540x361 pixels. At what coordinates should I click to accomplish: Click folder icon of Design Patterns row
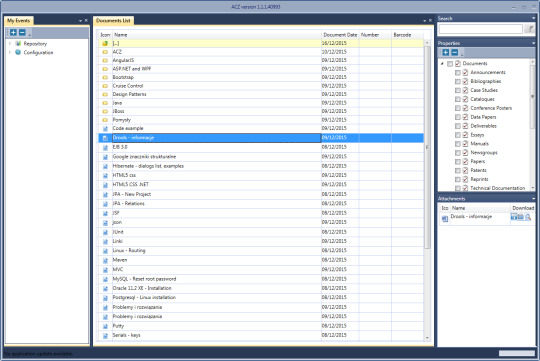pos(105,94)
